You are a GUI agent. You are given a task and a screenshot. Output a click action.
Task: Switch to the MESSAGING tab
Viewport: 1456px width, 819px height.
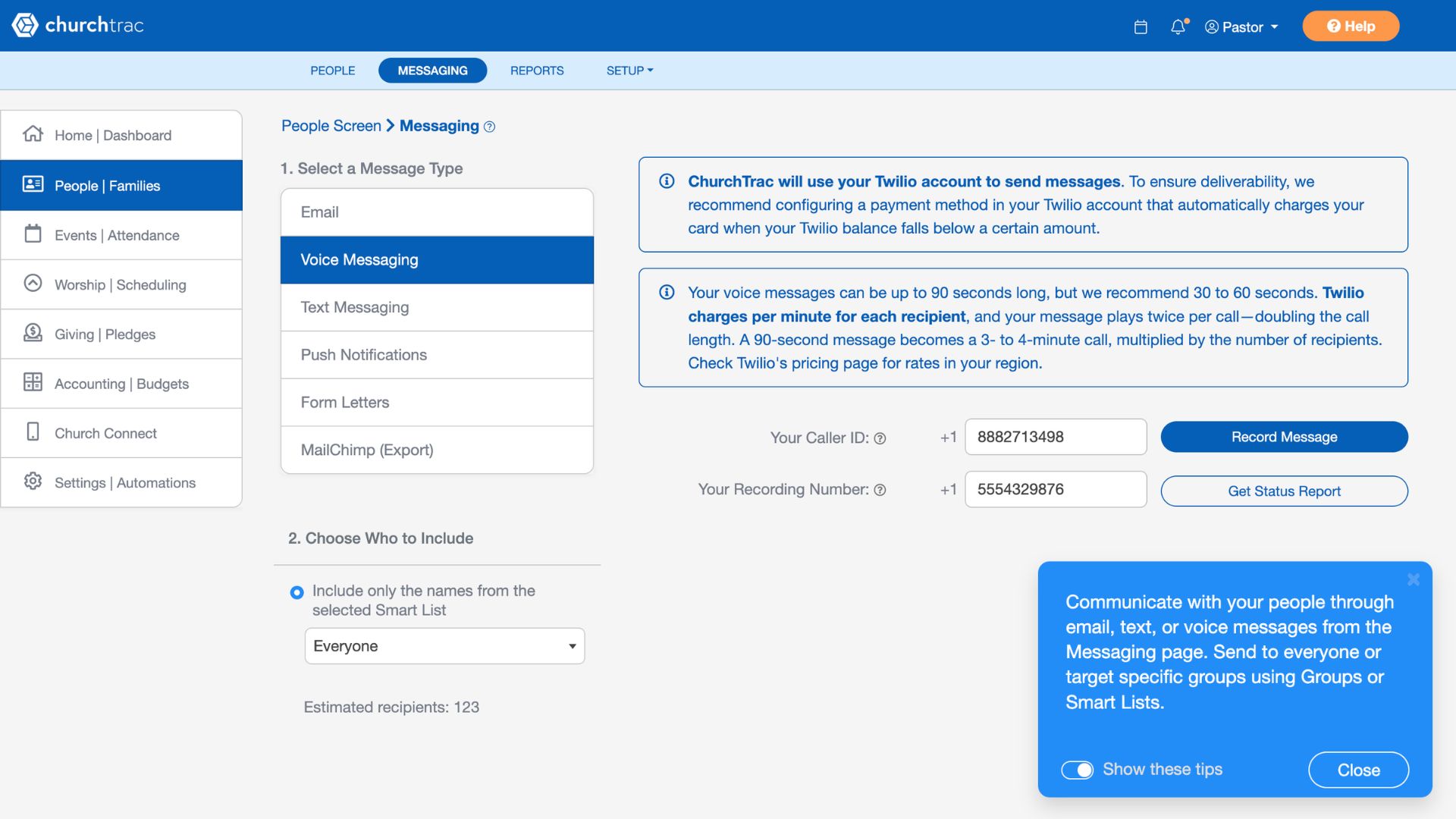click(432, 71)
